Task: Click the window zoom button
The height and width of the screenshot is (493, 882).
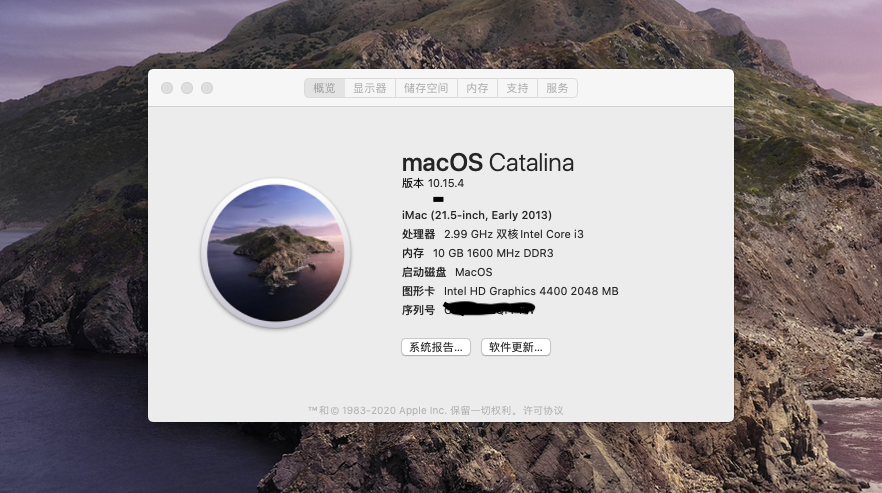Action: click(x=207, y=88)
